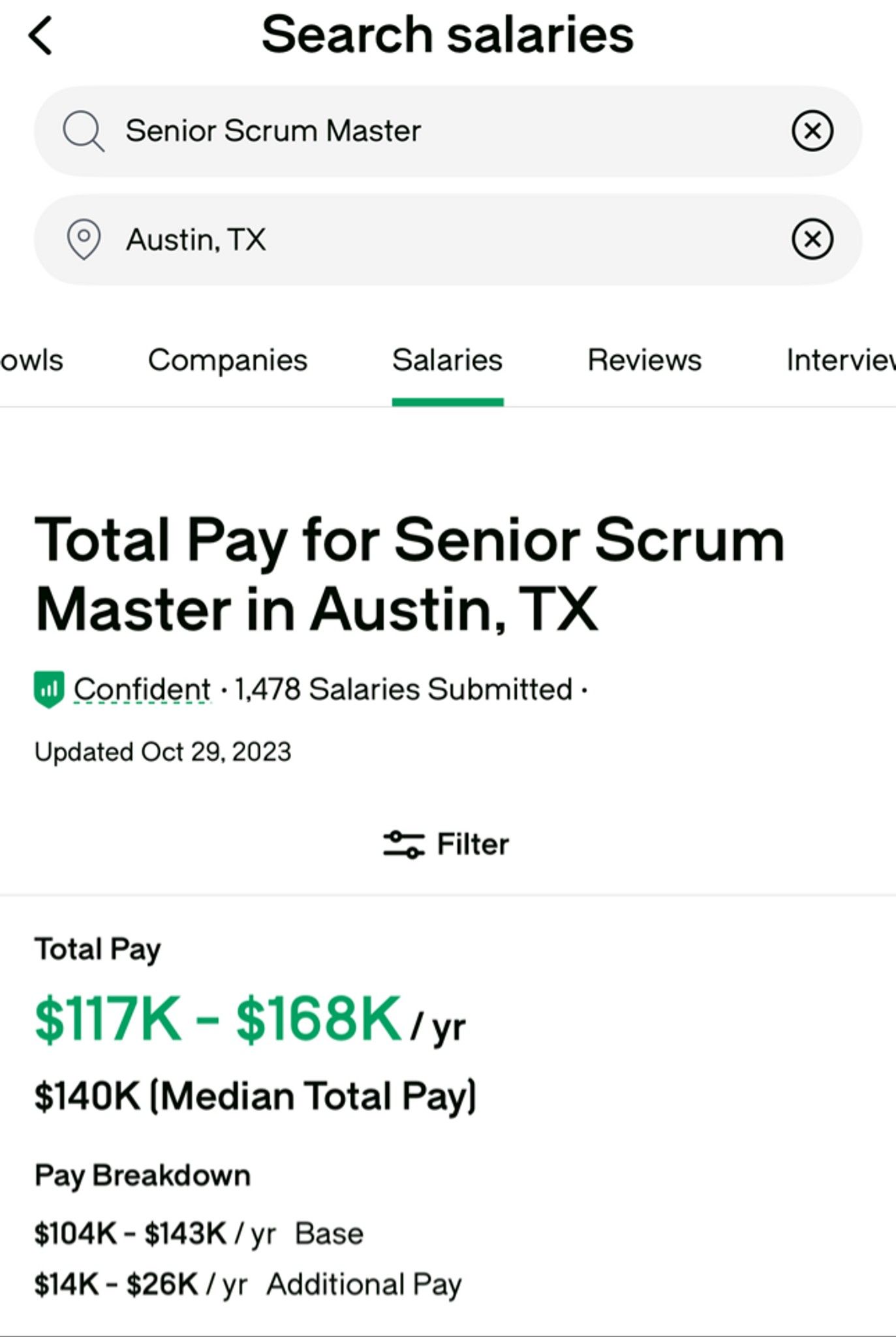Select the Salaries tab

pyautogui.click(x=447, y=360)
